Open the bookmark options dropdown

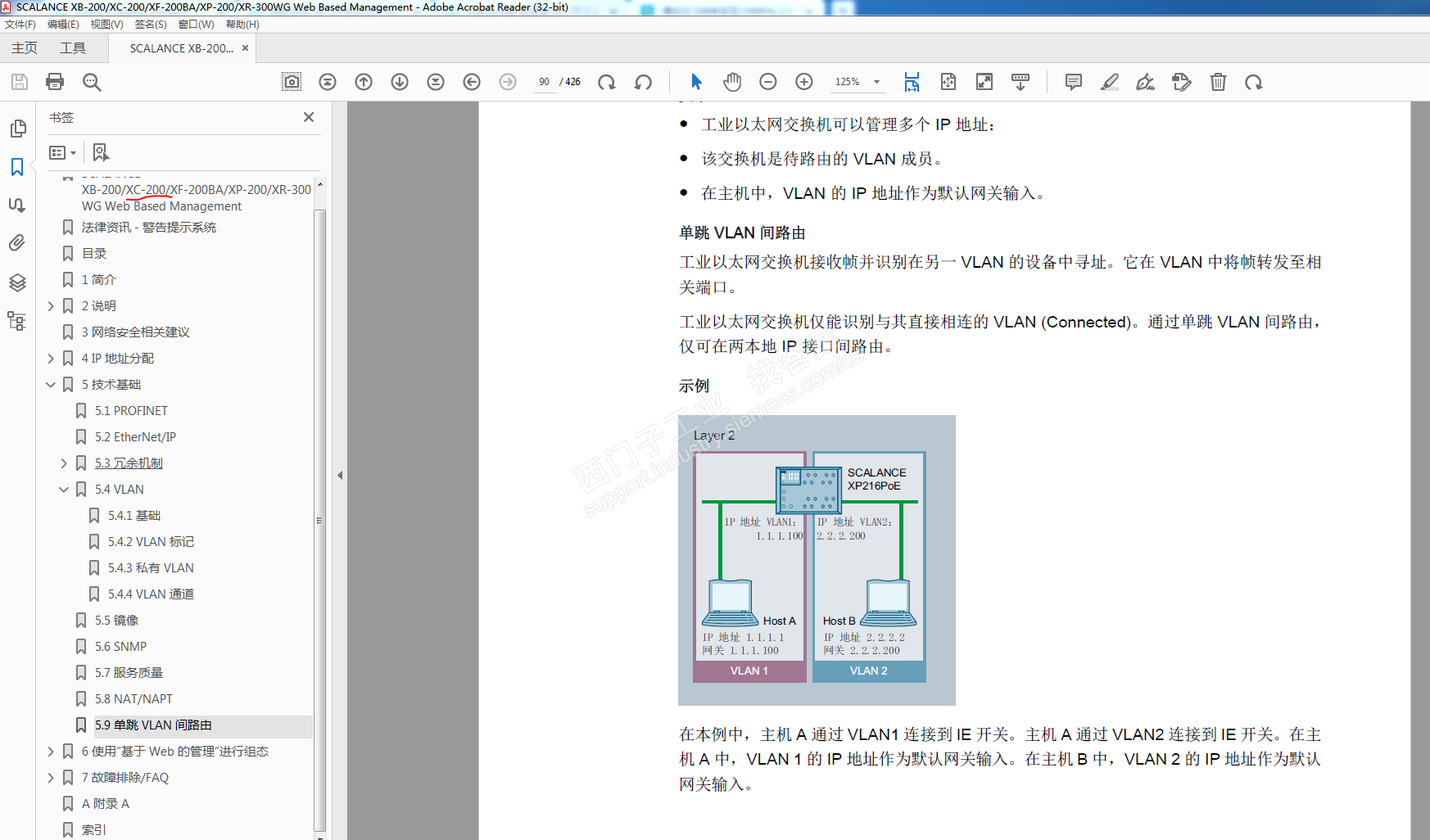pos(62,152)
